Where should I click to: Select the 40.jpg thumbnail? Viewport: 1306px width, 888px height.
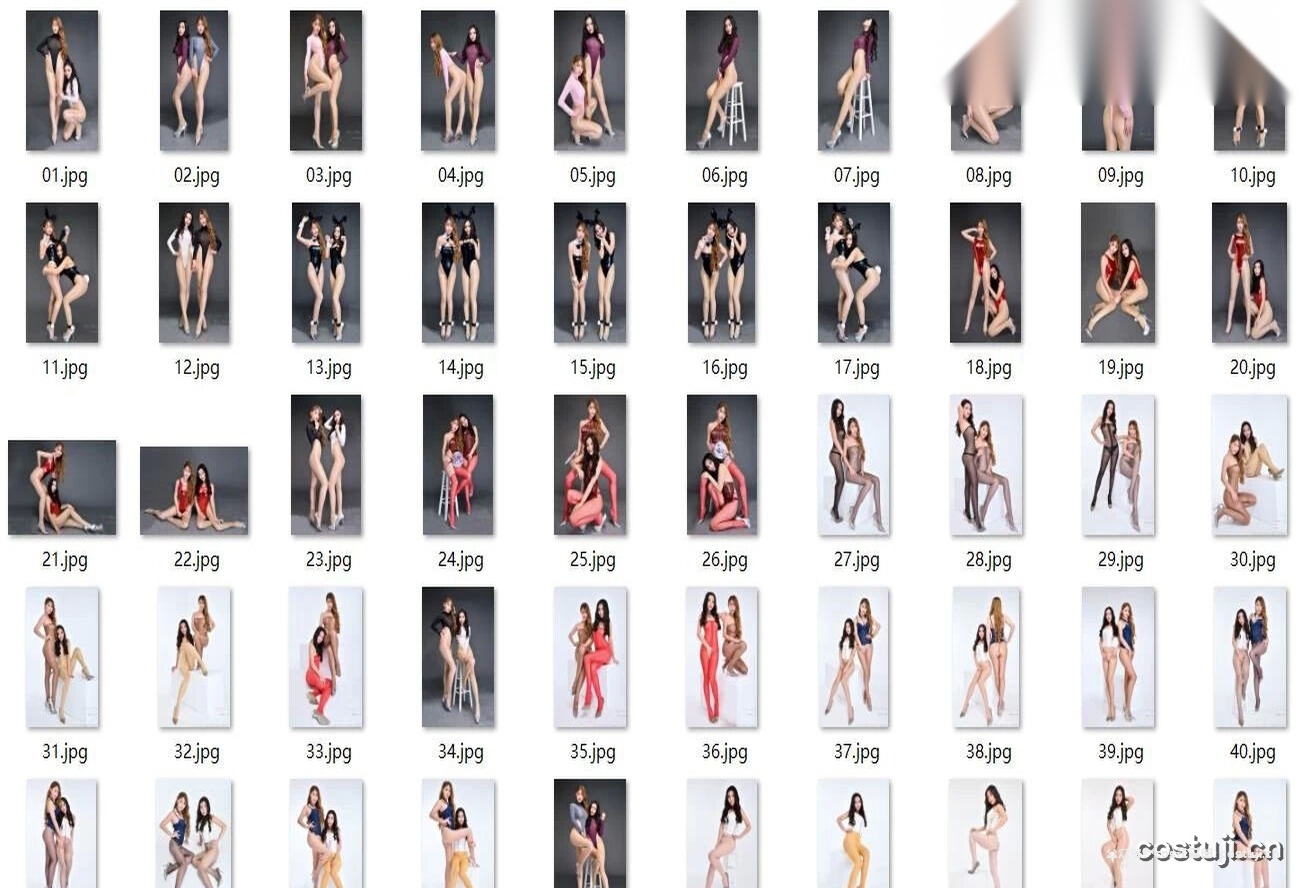tap(1250, 657)
